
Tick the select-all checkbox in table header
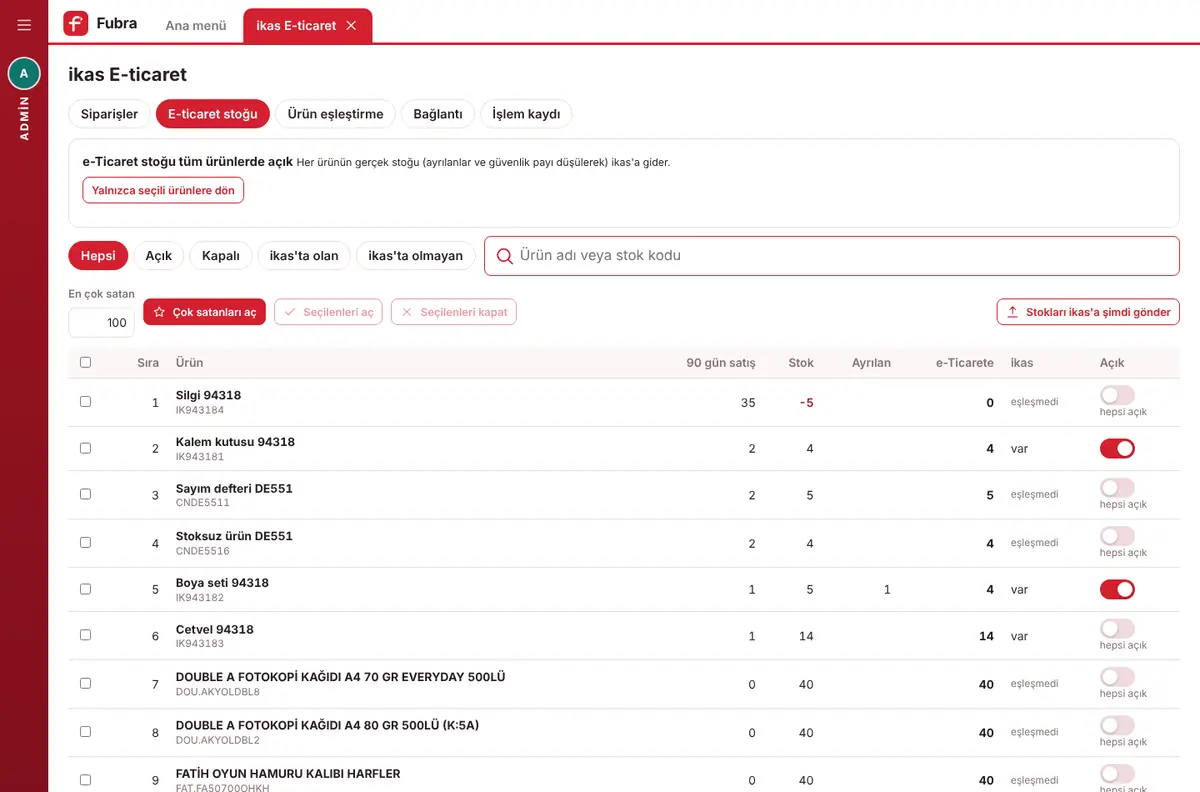click(85, 362)
